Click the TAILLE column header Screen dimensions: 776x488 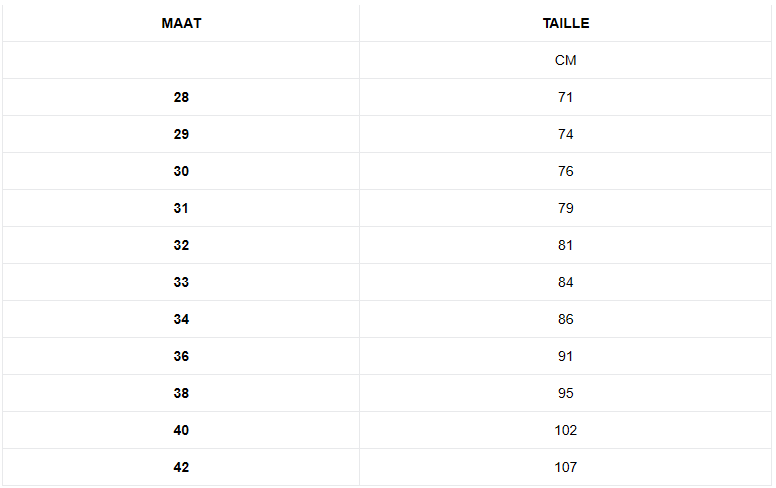(x=566, y=23)
